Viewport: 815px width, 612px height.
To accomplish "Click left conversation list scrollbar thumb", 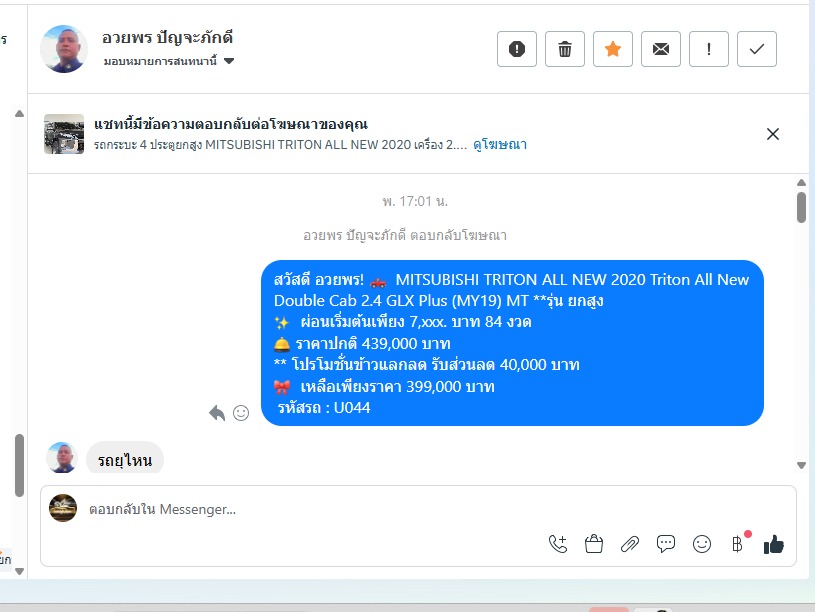I will (x=19, y=465).
